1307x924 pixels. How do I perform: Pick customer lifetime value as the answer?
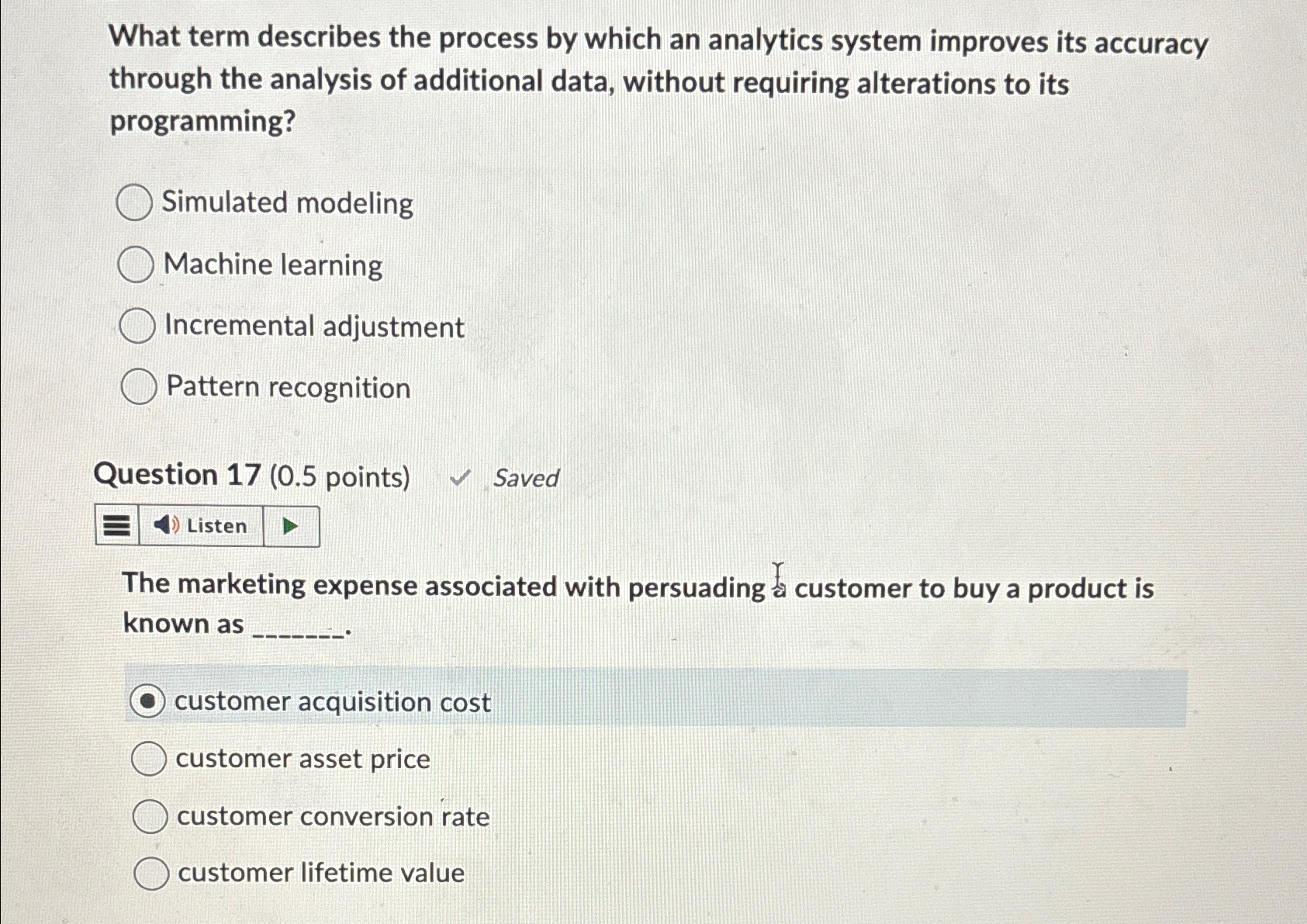click(x=150, y=874)
